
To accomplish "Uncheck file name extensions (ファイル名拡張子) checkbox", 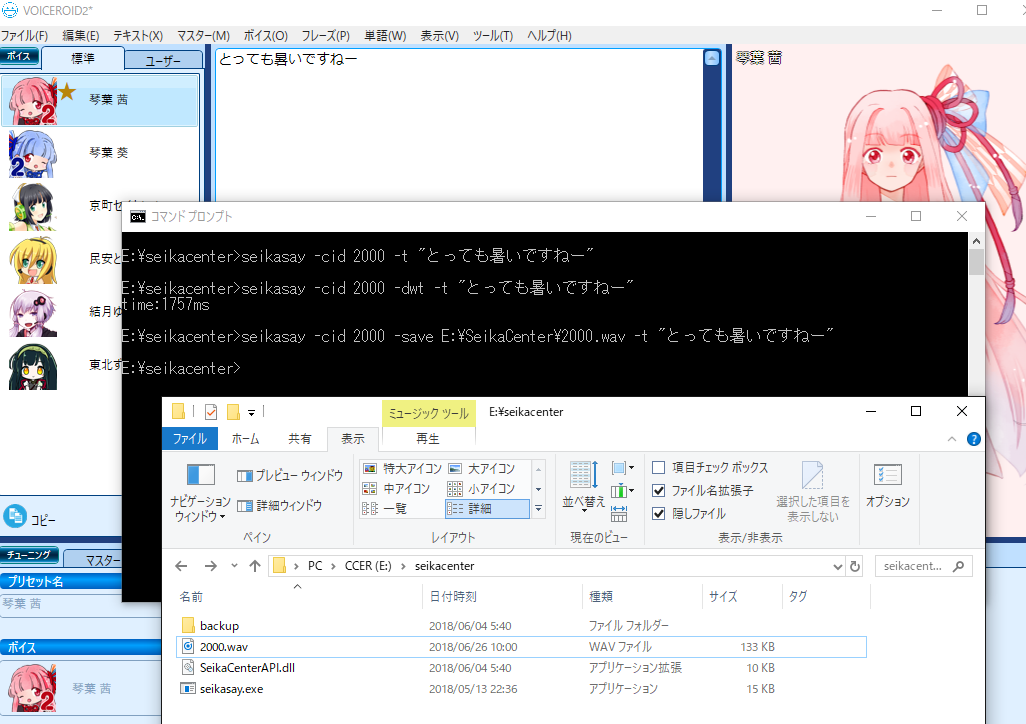I will (x=659, y=491).
